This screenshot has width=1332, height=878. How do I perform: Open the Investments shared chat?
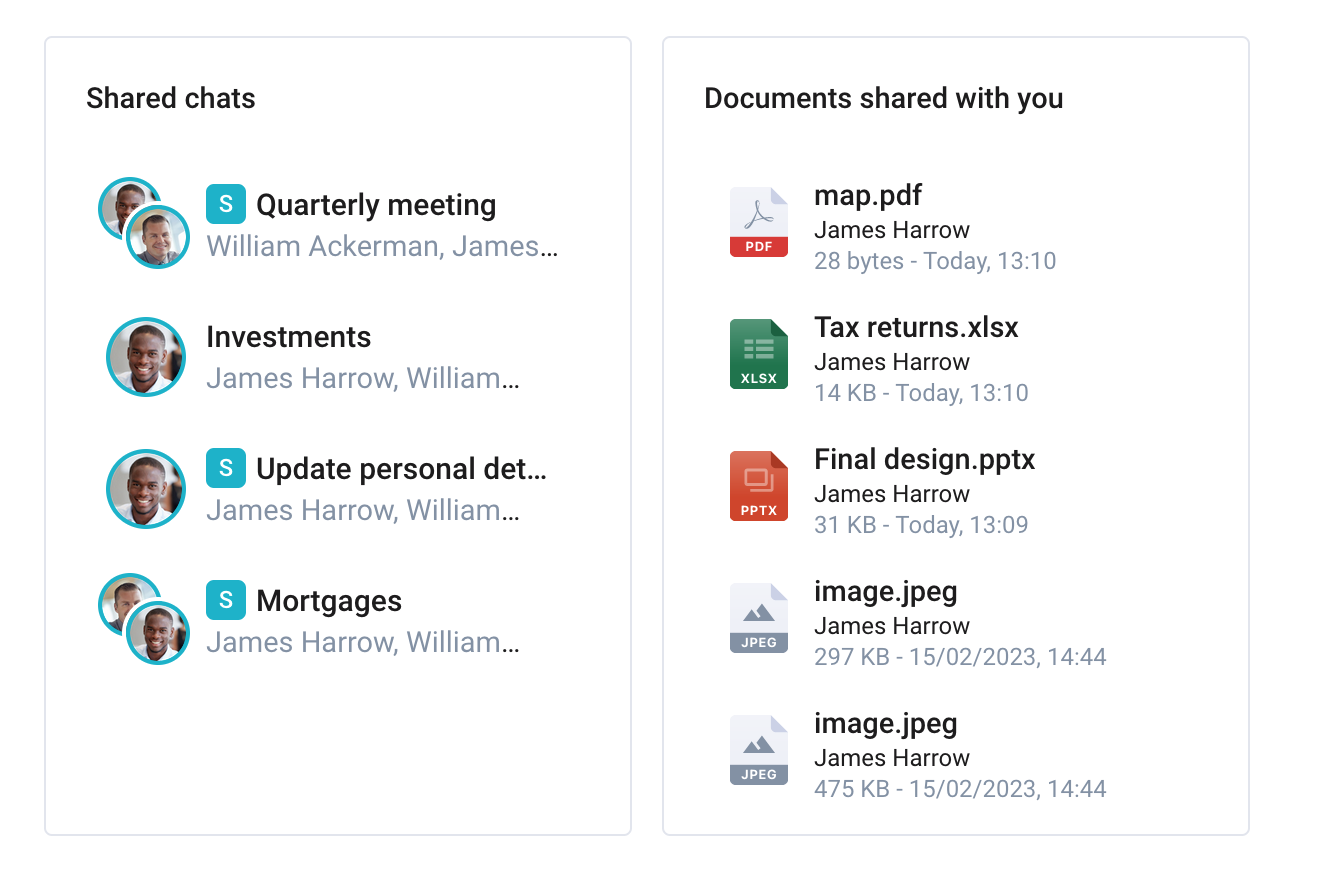pos(288,337)
